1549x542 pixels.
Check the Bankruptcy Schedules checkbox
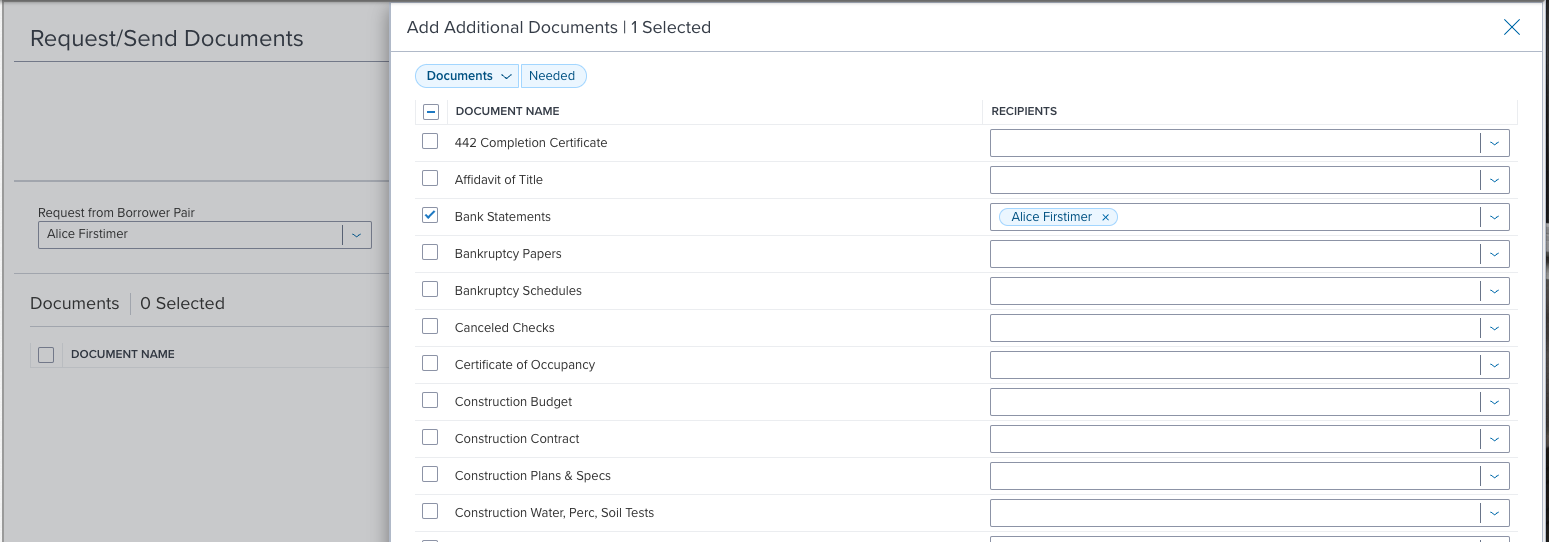point(430,290)
